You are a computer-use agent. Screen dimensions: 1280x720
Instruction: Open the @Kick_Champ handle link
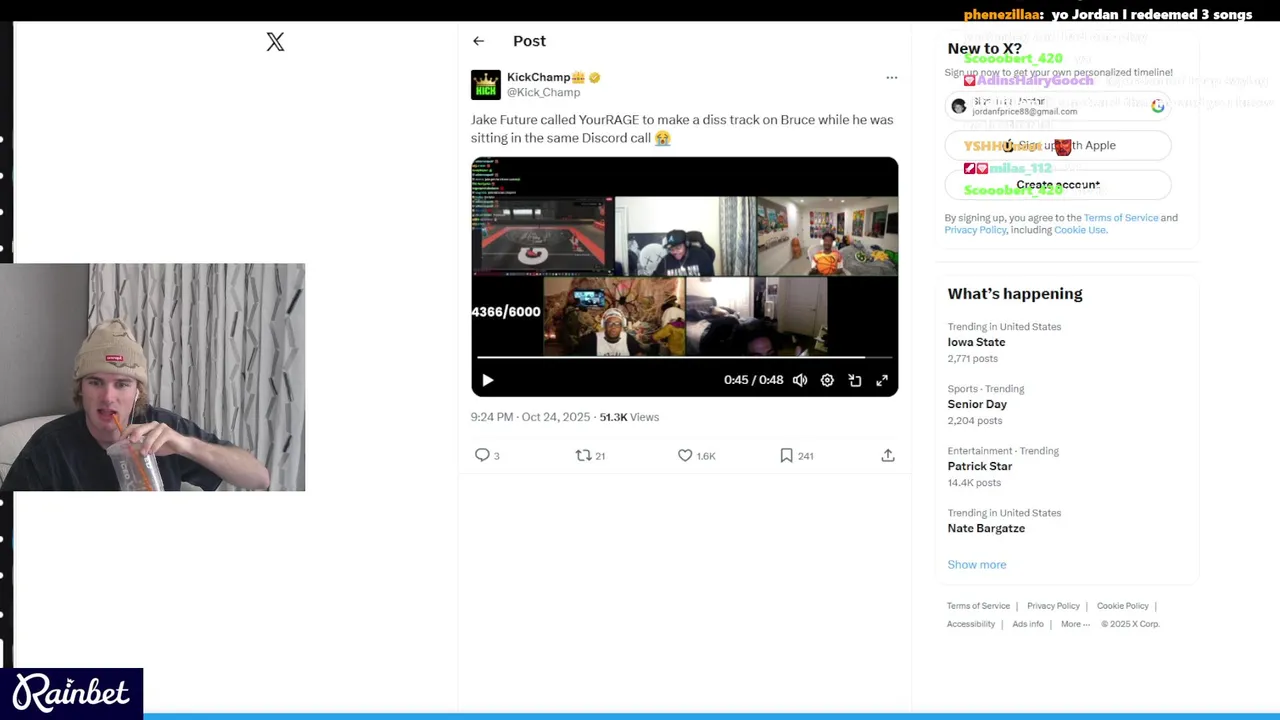pos(543,92)
